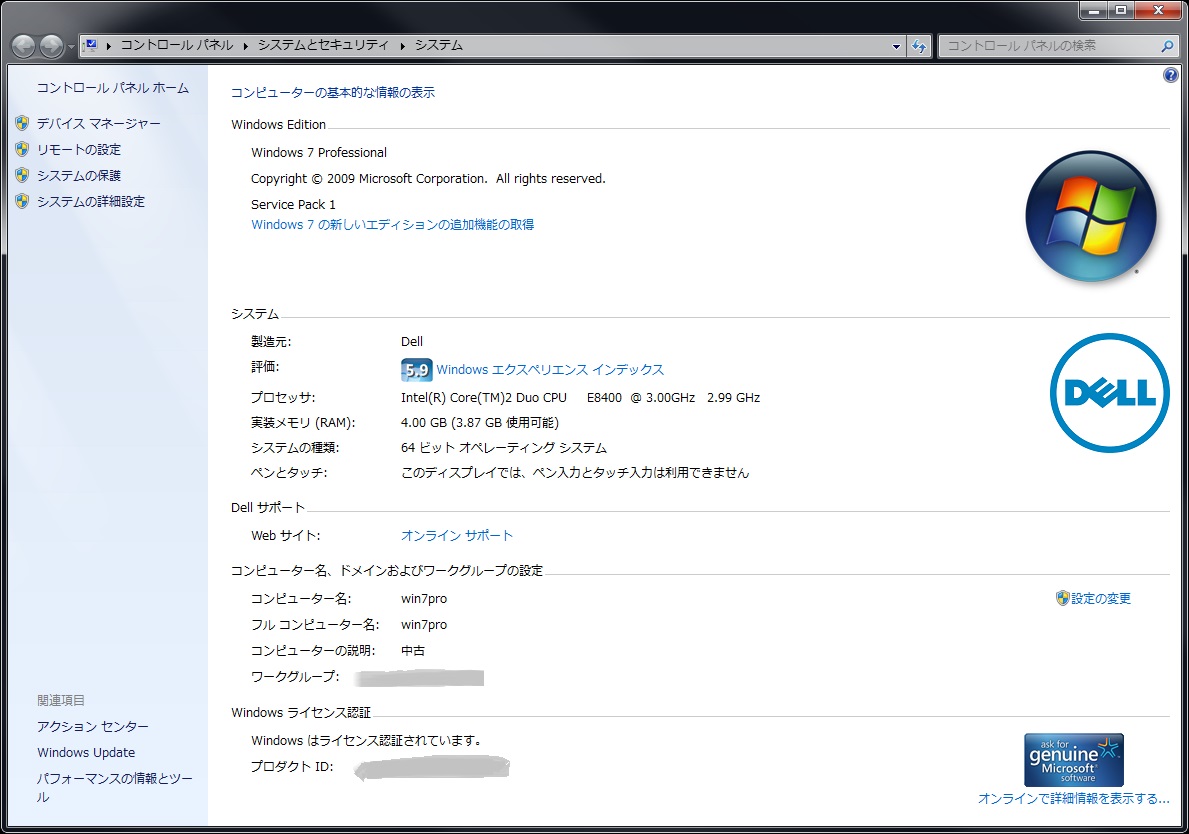Open アクション センター link
1189x834 pixels.
tap(93, 726)
